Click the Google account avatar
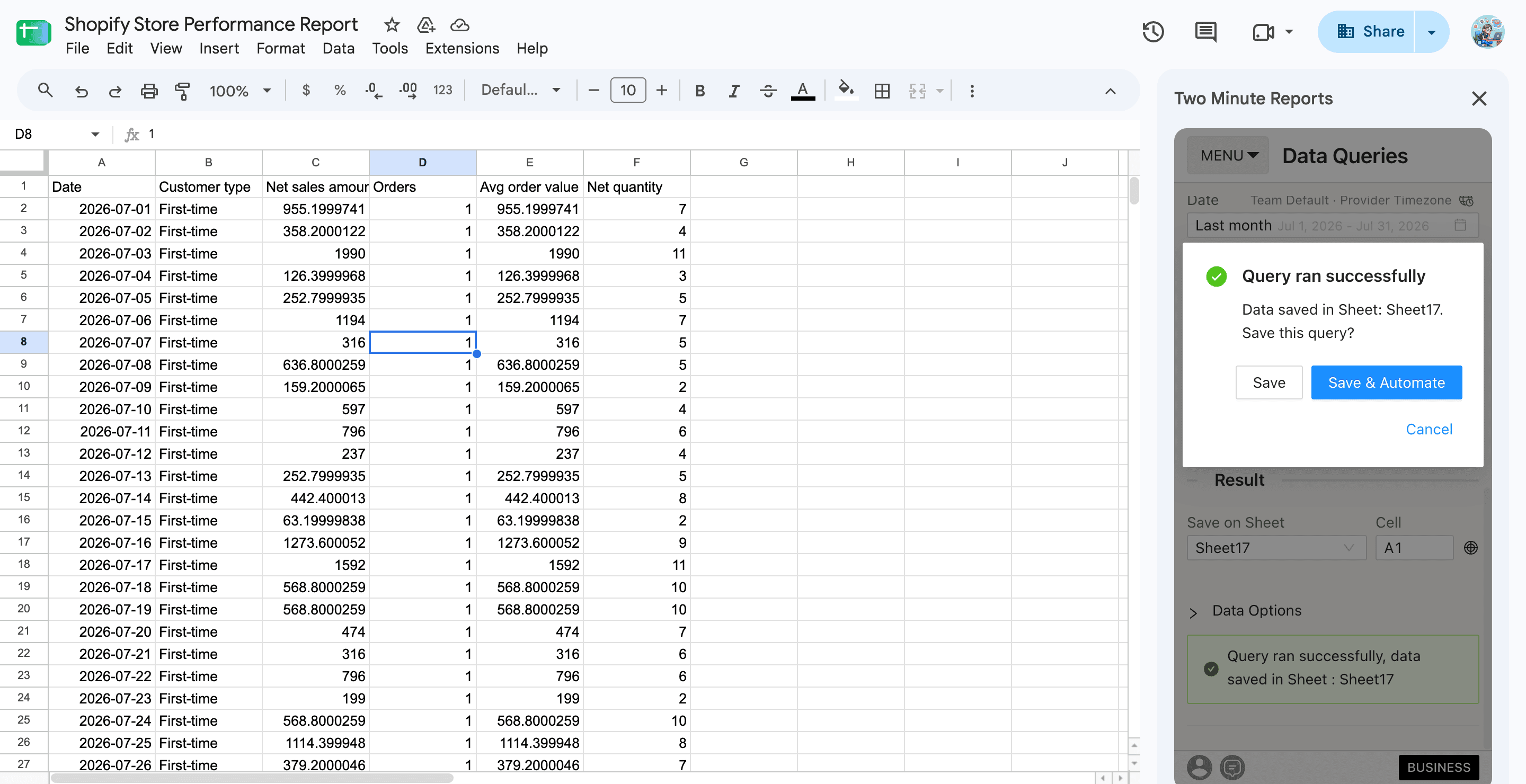The height and width of the screenshot is (784, 1526). (1487, 32)
